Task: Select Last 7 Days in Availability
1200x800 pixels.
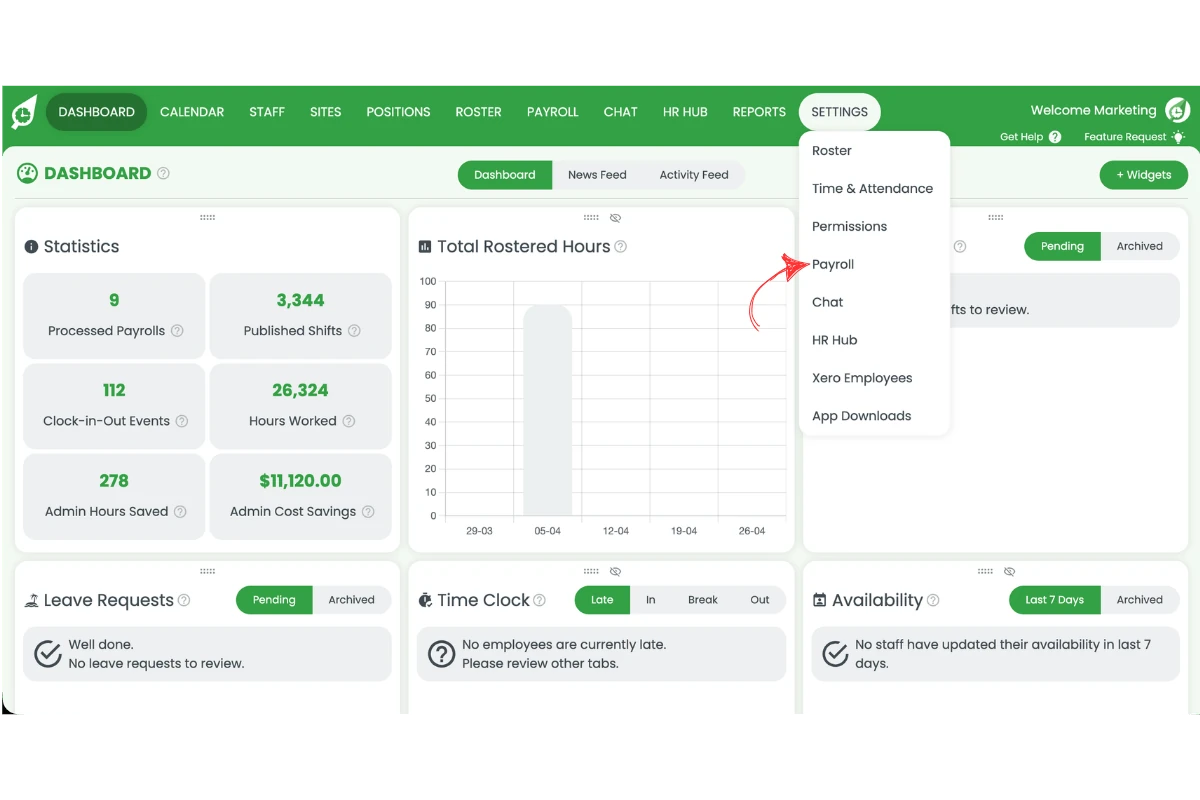Action: point(1055,600)
